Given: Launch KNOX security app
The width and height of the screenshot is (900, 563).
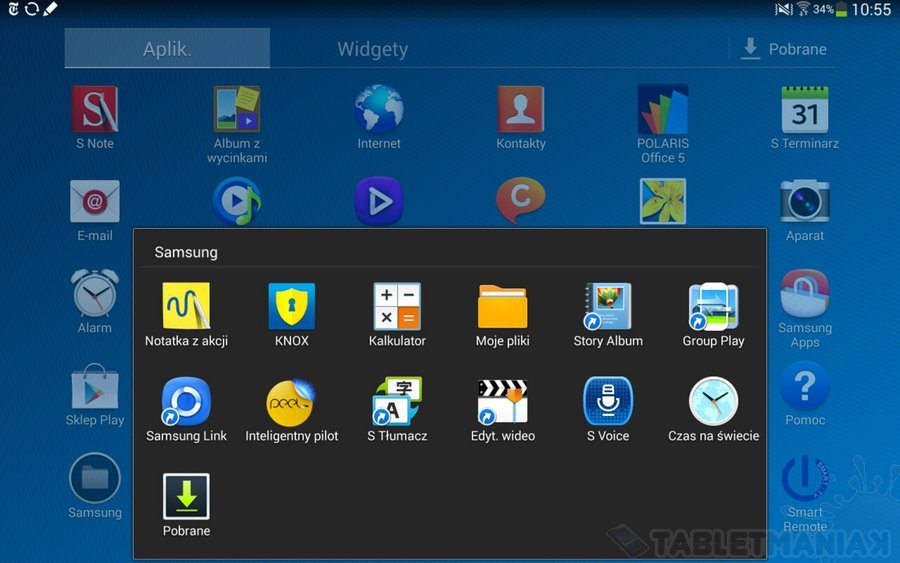Looking at the screenshot, I should click(292, 306).
